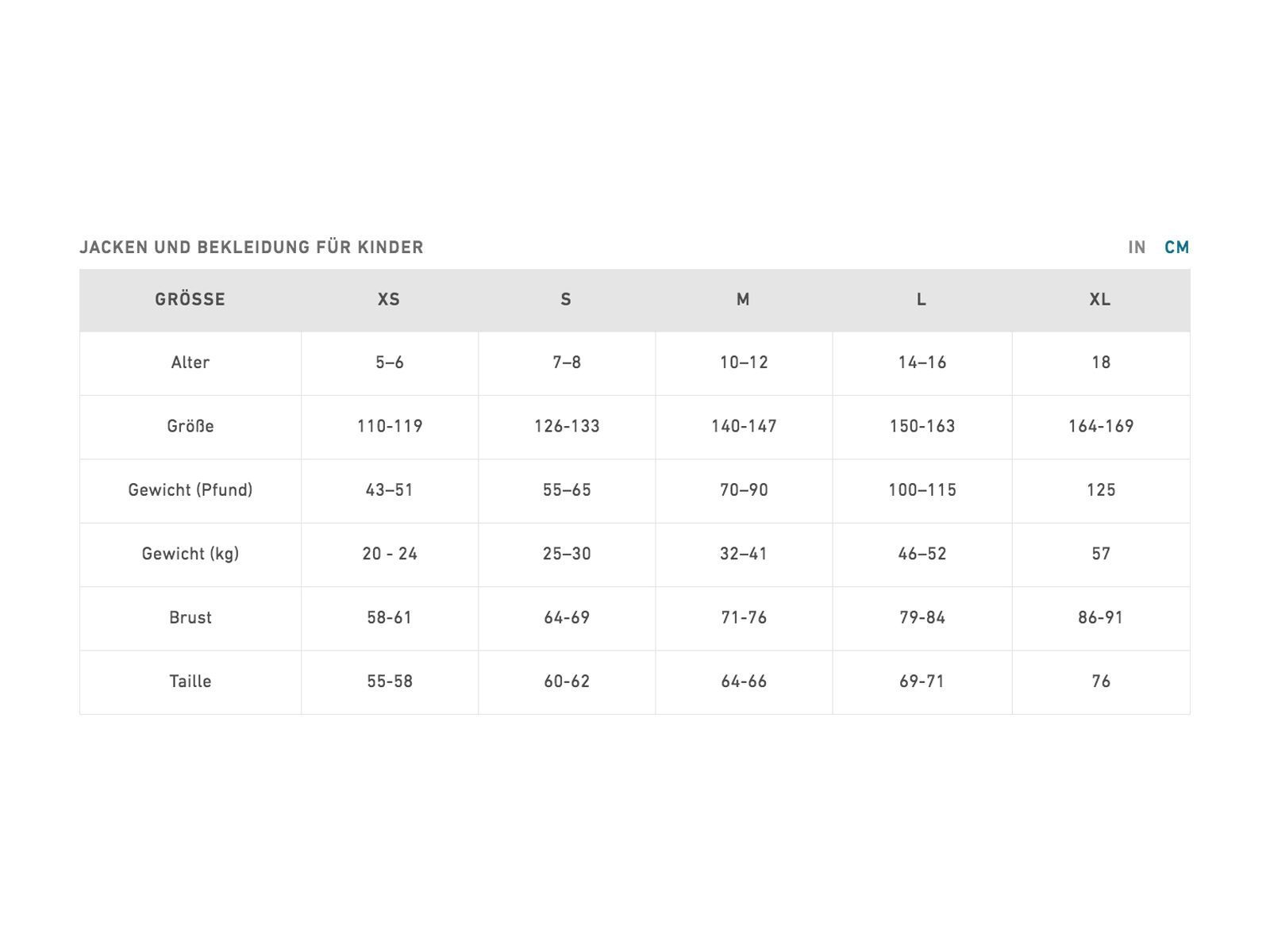Image resolution: width=1270 pixels, height=952 pixels.
Task: Click the S waist cell 60-62
Action: (x=567, y=681)
